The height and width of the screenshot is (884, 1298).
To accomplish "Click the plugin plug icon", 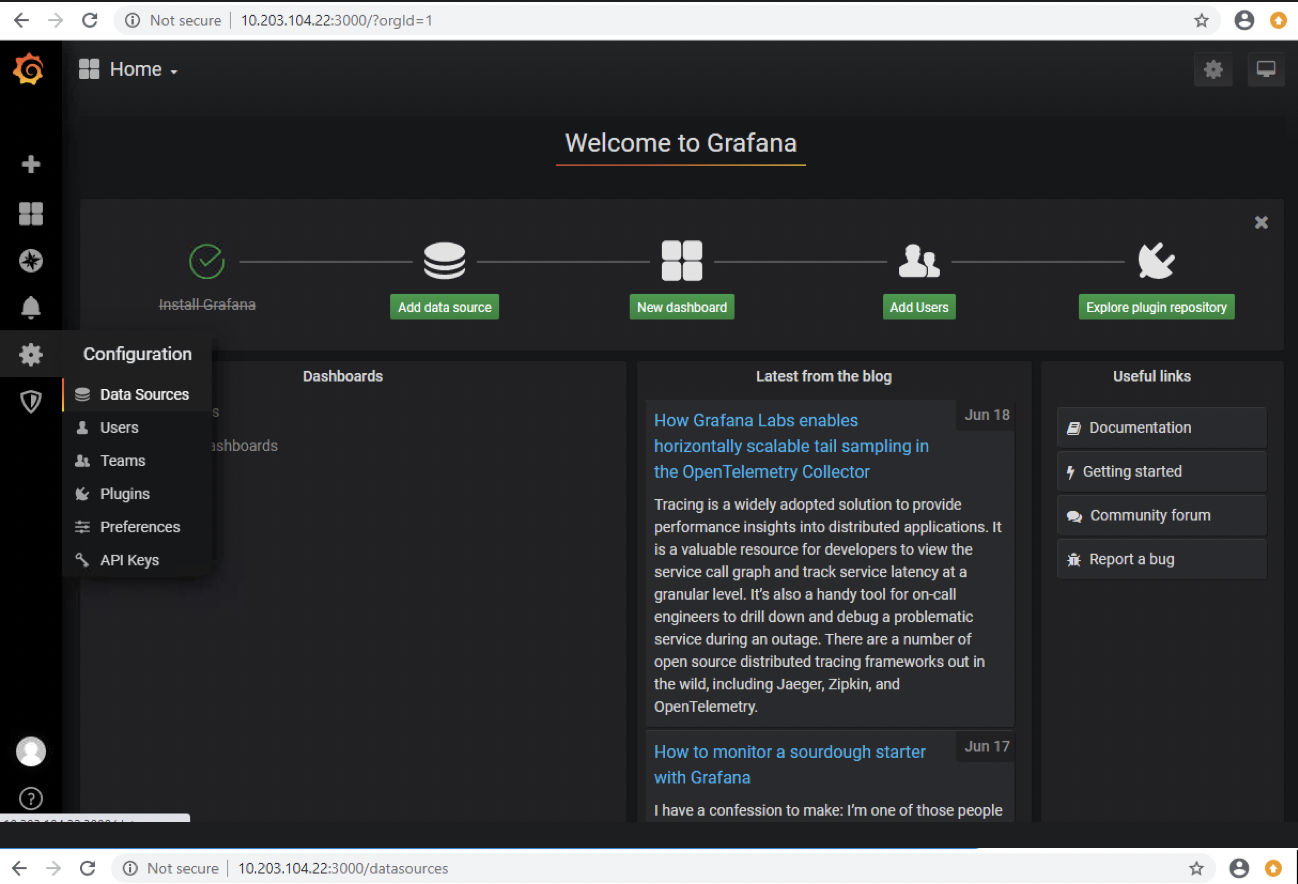I will pos(1157,261).
